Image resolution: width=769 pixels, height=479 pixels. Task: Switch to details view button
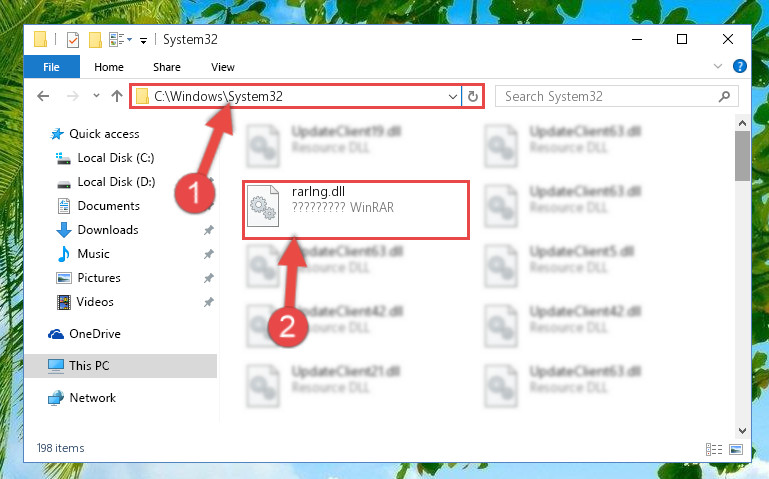point(714,449)
